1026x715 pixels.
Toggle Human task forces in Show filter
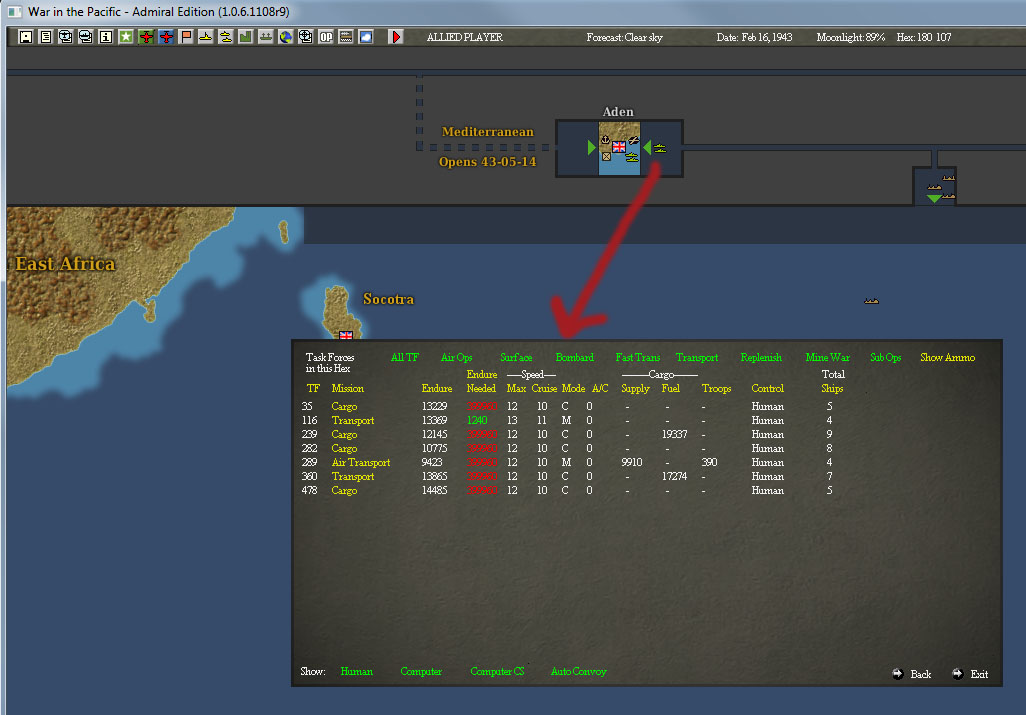click(357, 672)
